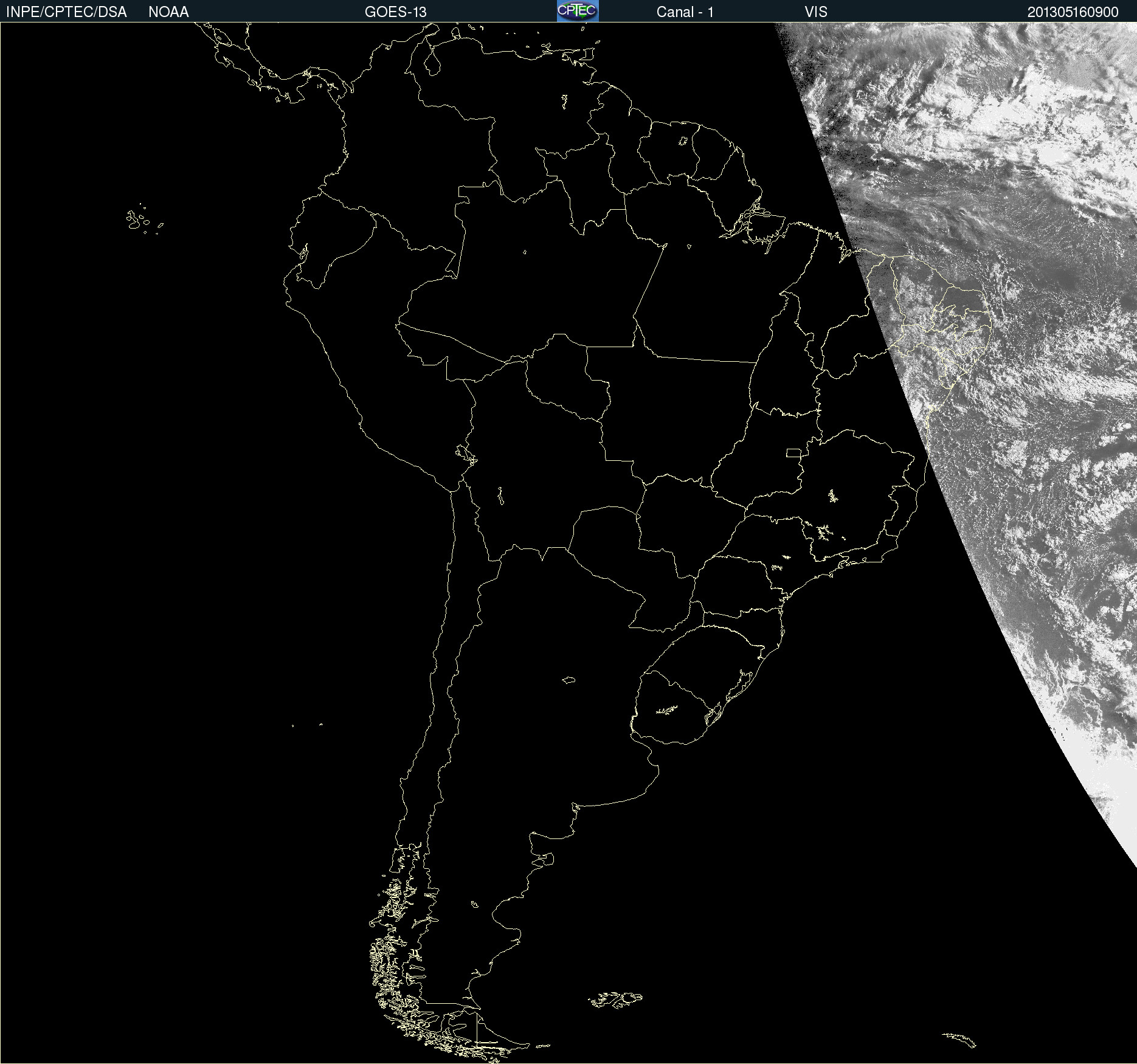Select the GOES-13 satellite label

coord(395,12)
